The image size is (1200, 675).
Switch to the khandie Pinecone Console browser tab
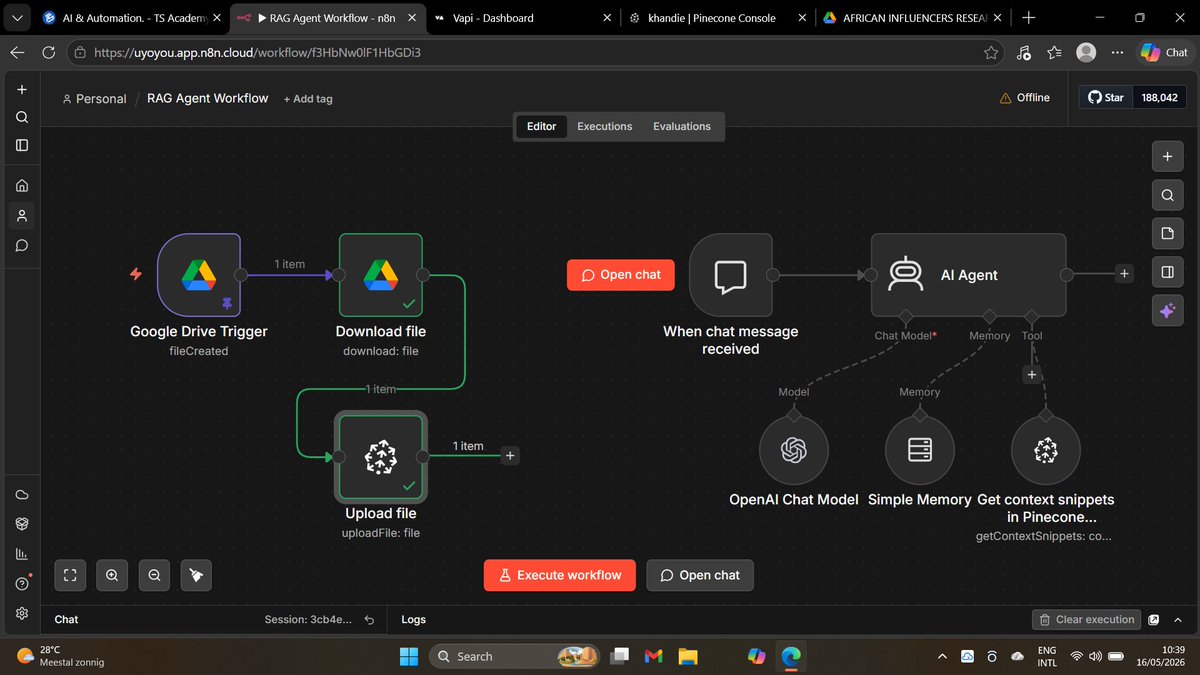pos(716,17)
